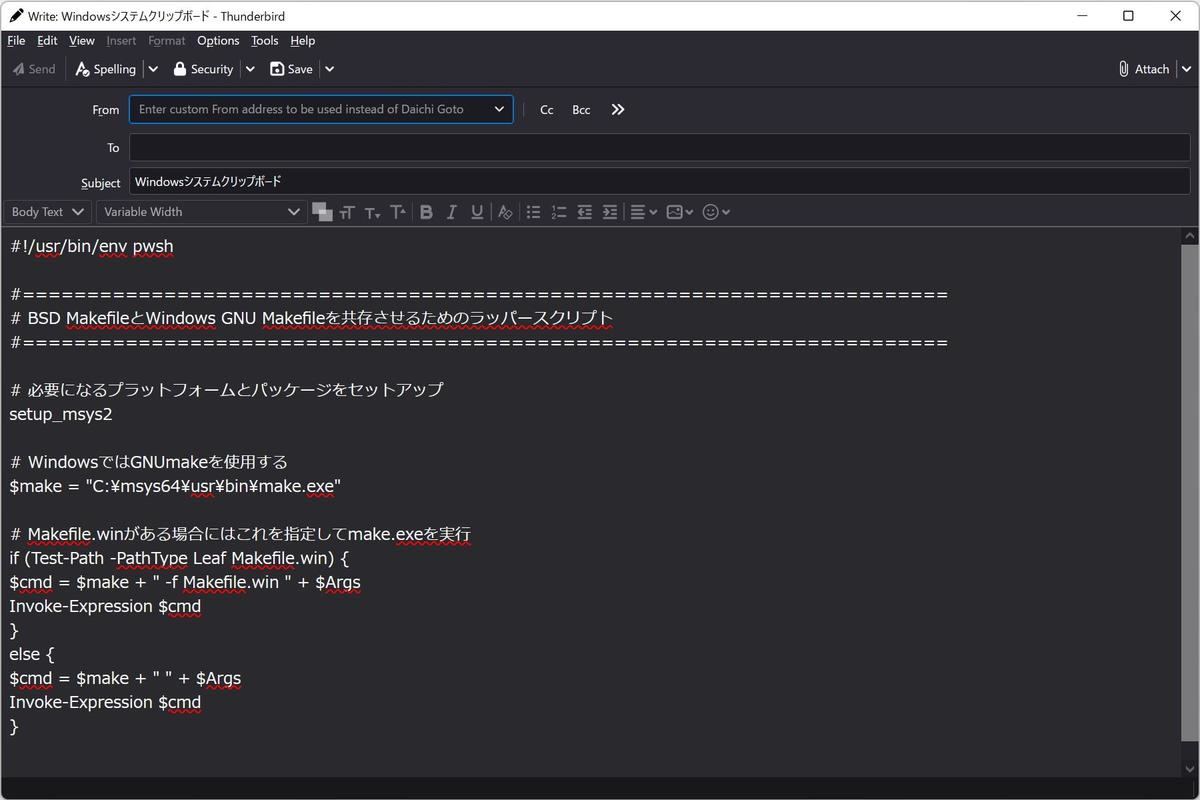Open the insert emoji smiley menu
The width and height of the screenshot is (1200, 800).
716,212
